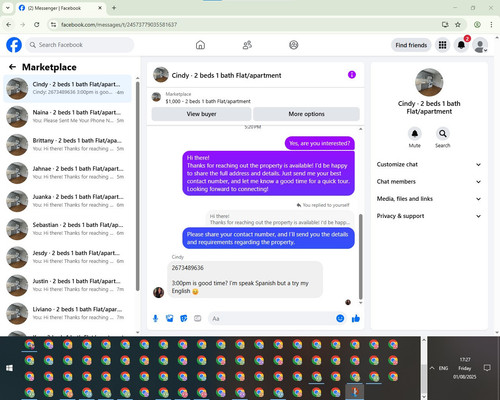Image resolution: width=500 pixels, height=400 pixels.
Task: Open the Windows notification center icon
Action: (x=487, y=368)
